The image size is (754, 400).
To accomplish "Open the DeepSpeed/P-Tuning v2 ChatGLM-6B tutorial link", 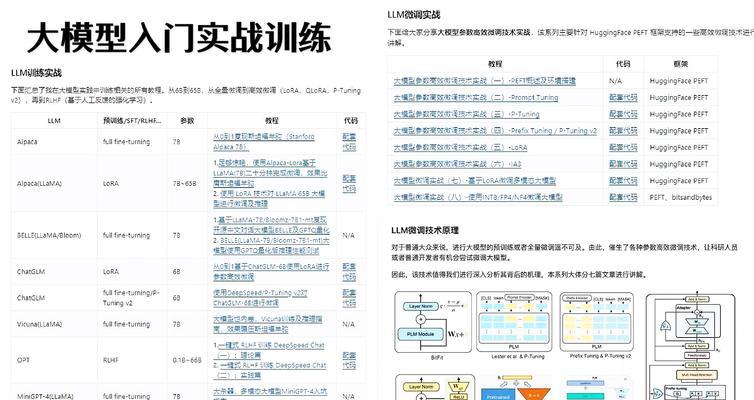I will [260, 298].
